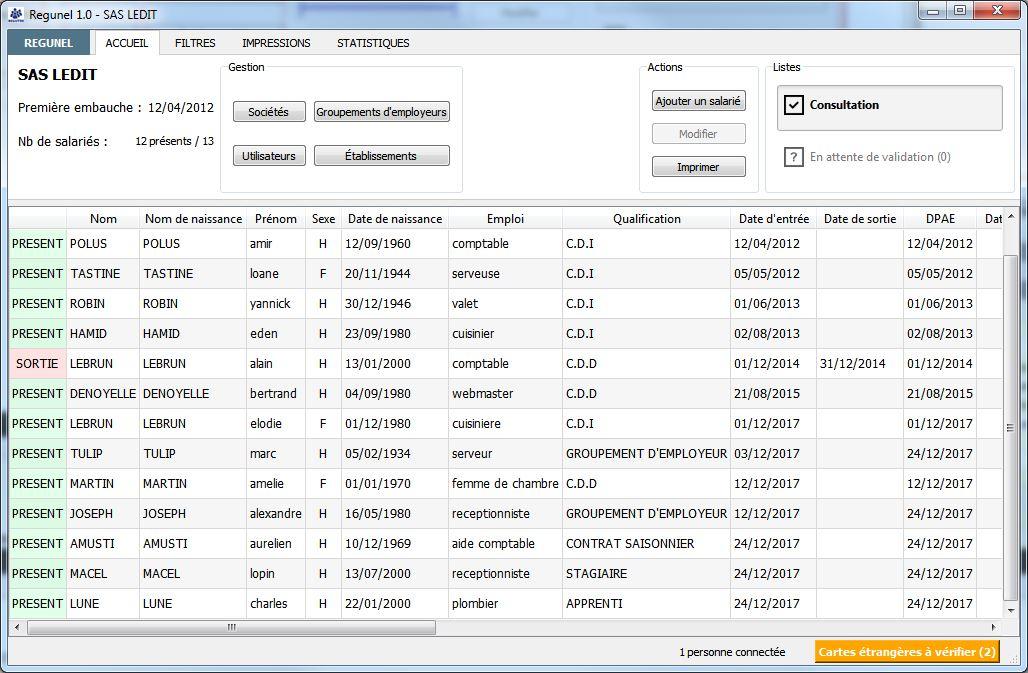Switch to the STATISTIQUES tab
The width and height of the screenshot is (1028, 673).
373,43
